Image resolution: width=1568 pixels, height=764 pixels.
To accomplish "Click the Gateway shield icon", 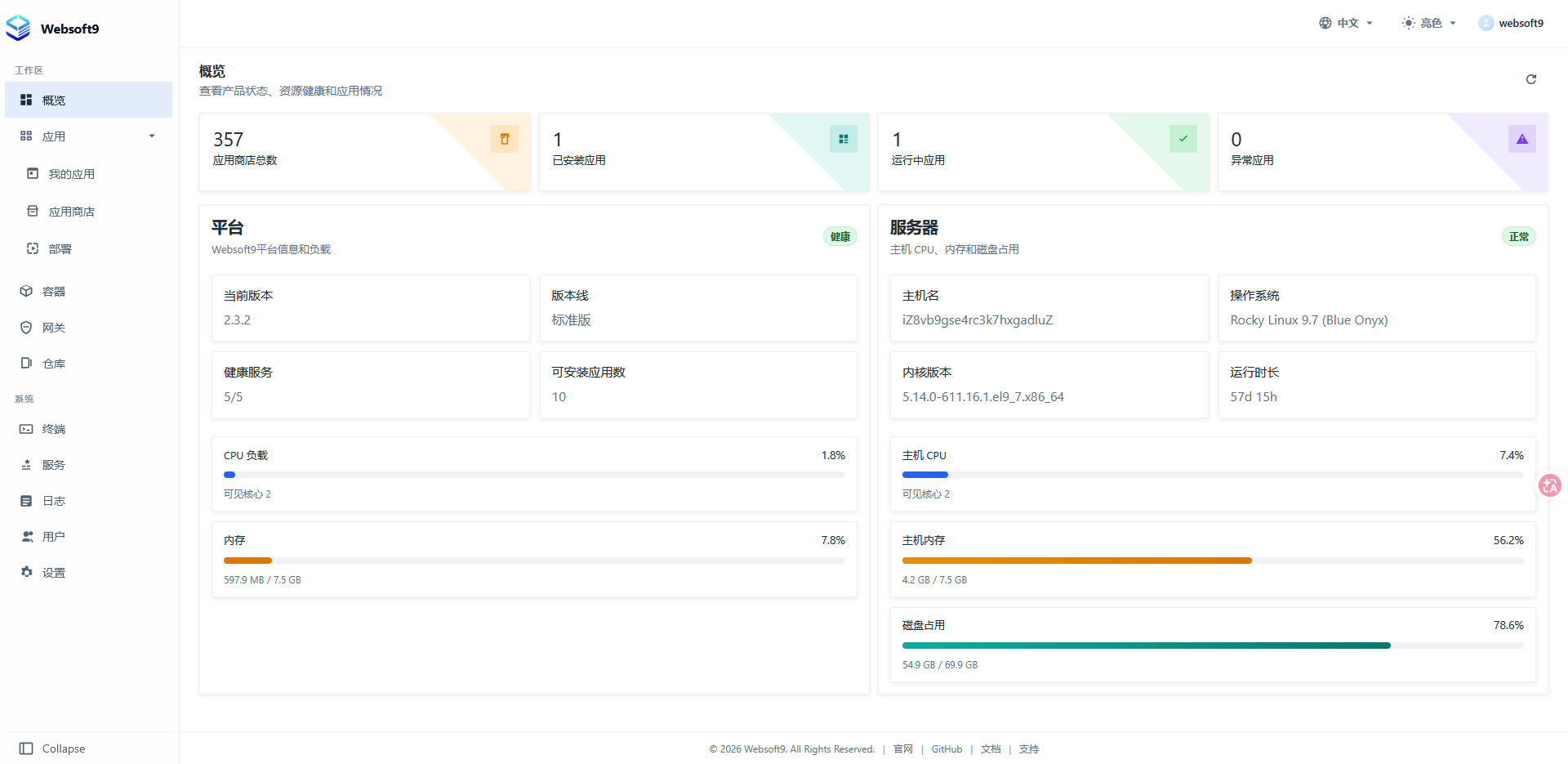I will (x=26, y=327).
